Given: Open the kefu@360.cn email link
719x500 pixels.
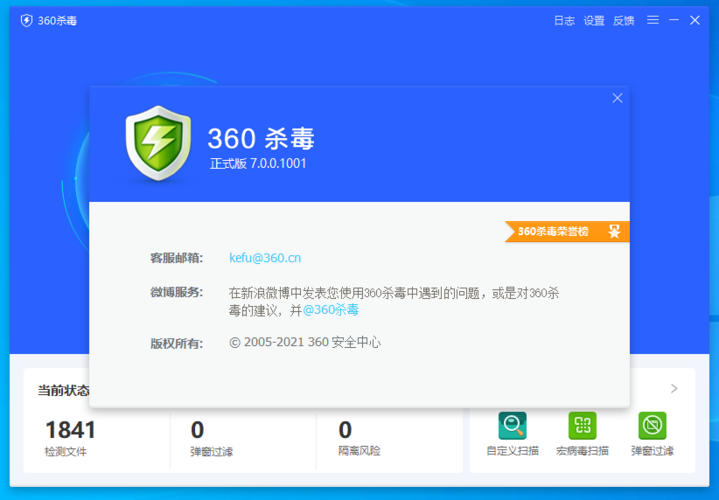Looking at the screenshot, I should click(x=265, y=258).
